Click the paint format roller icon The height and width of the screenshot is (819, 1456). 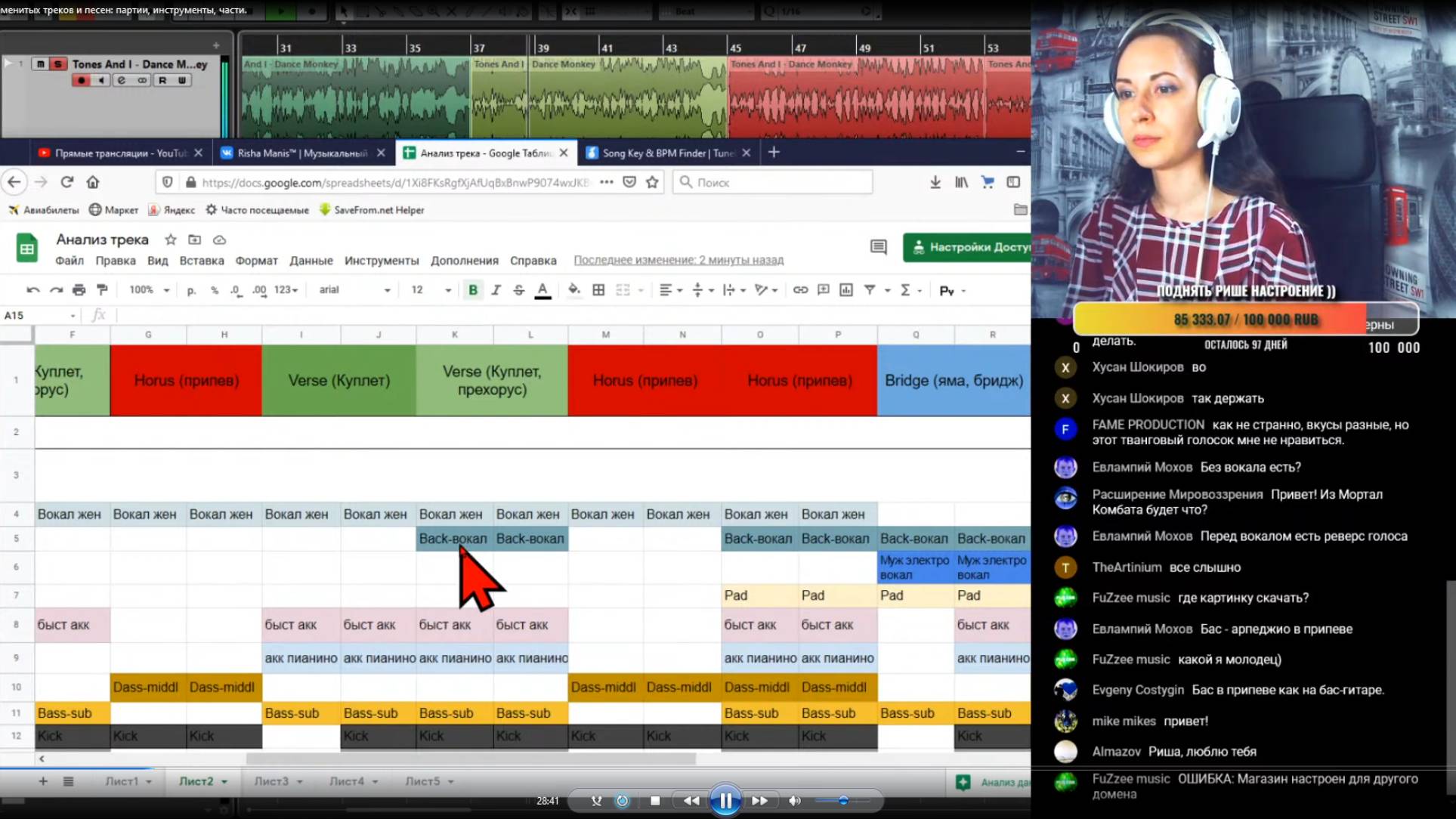click(102, 290)
